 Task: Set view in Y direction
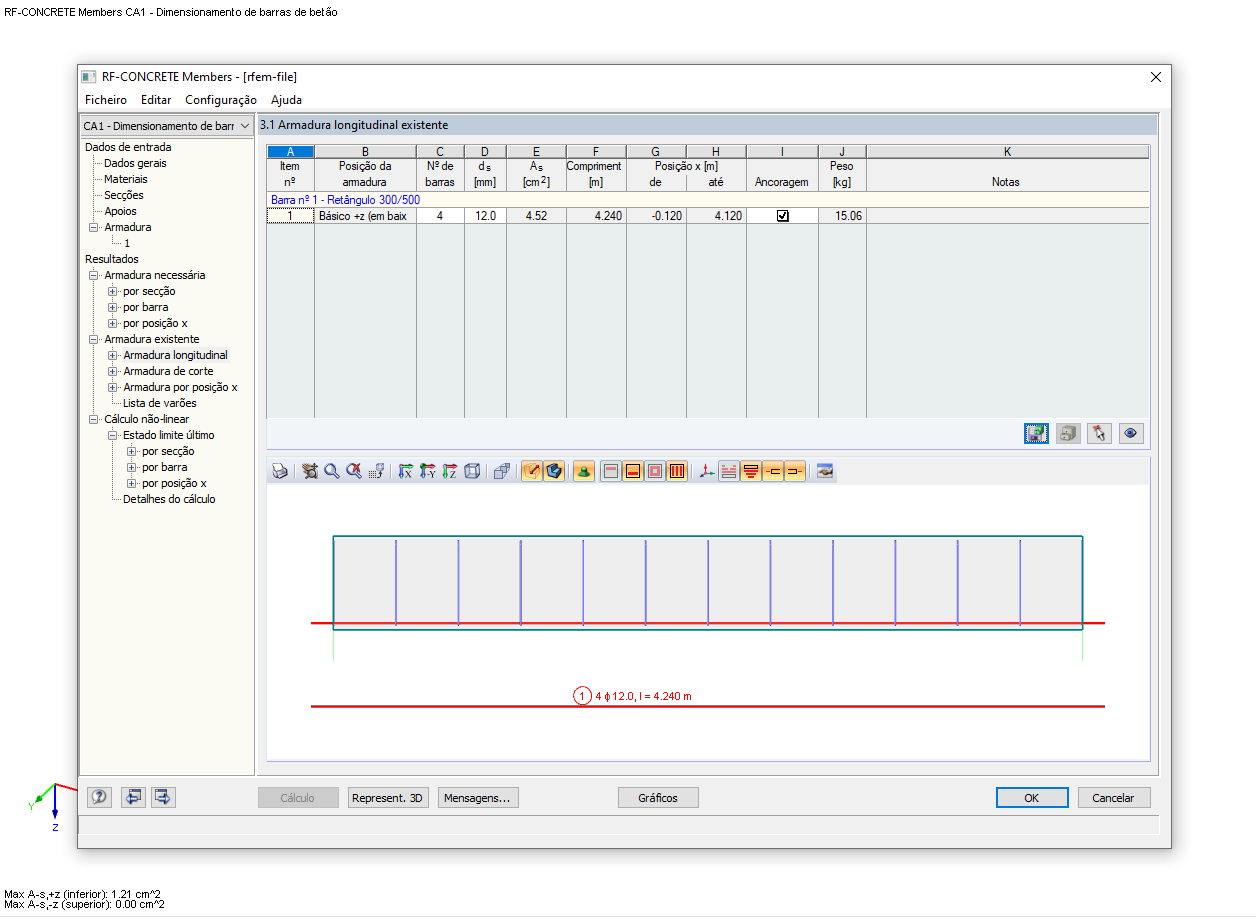coord(427,471)
